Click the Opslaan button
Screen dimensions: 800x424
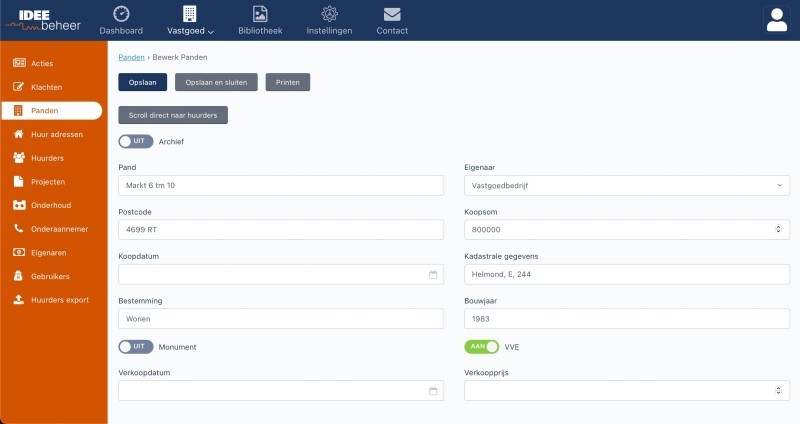point(142,83)
